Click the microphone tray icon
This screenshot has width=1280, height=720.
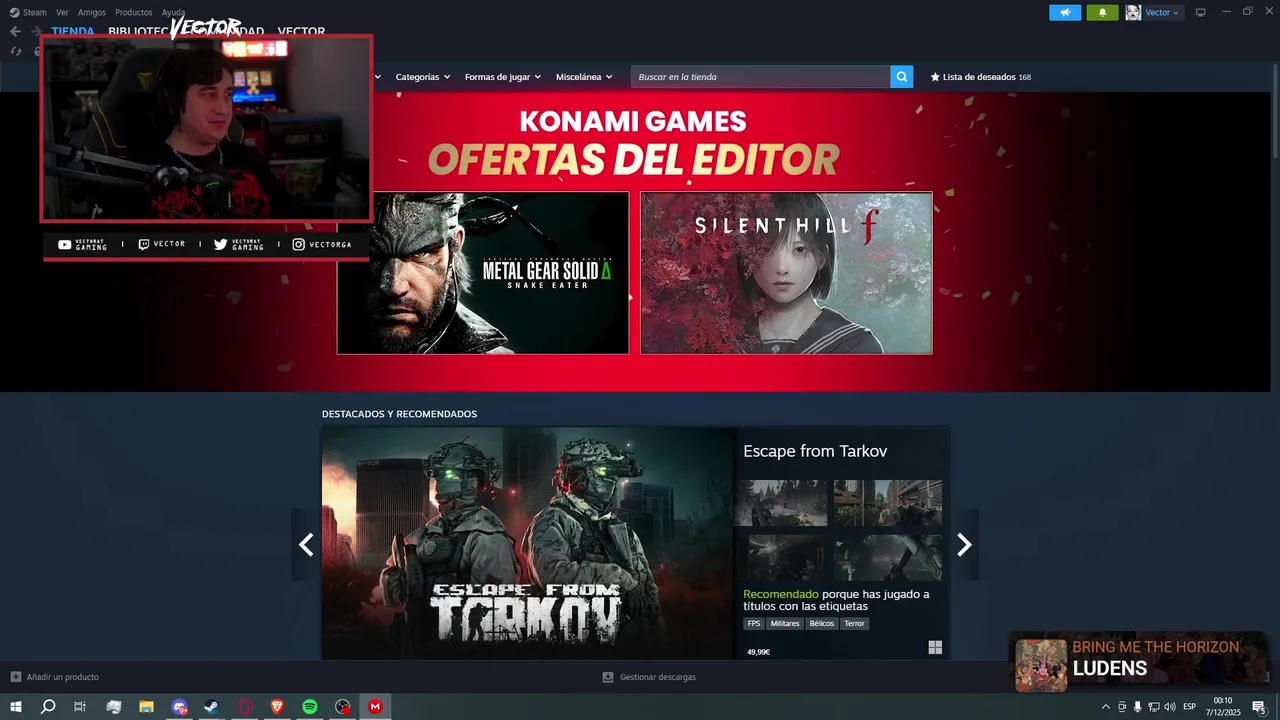(x=1137, y=707)
